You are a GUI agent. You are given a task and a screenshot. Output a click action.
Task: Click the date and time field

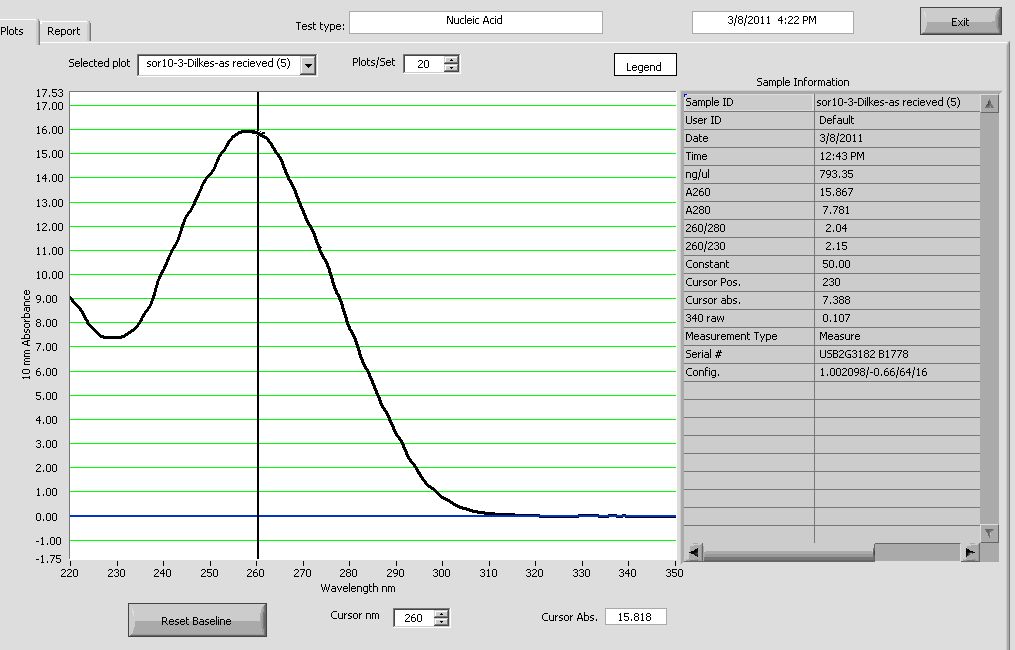[772, 22]
